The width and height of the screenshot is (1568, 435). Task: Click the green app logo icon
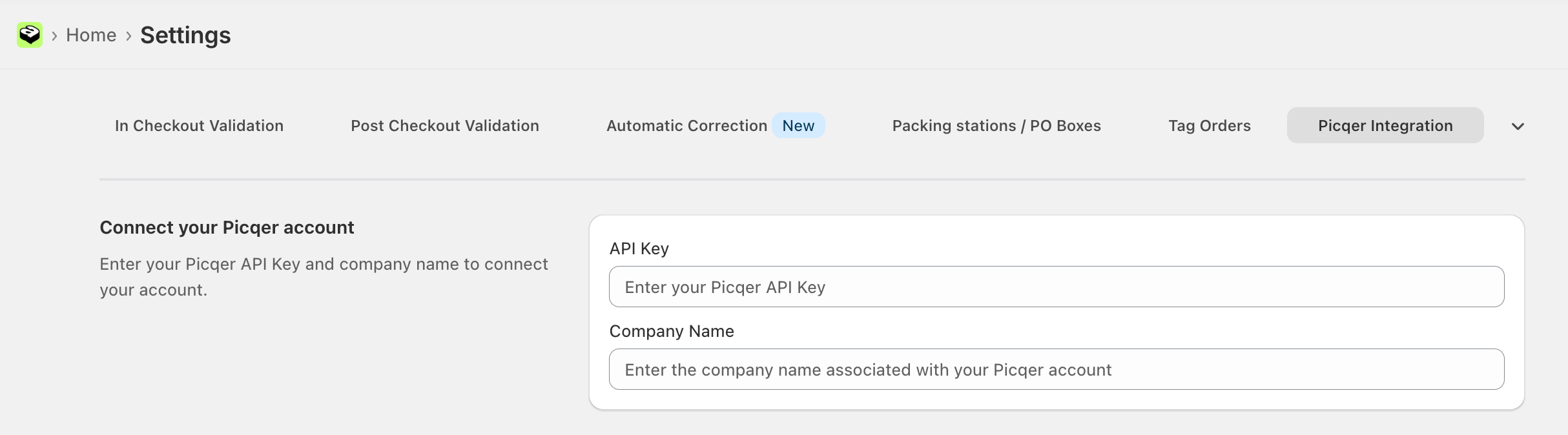pyautogui.click(x=30, y=35)
